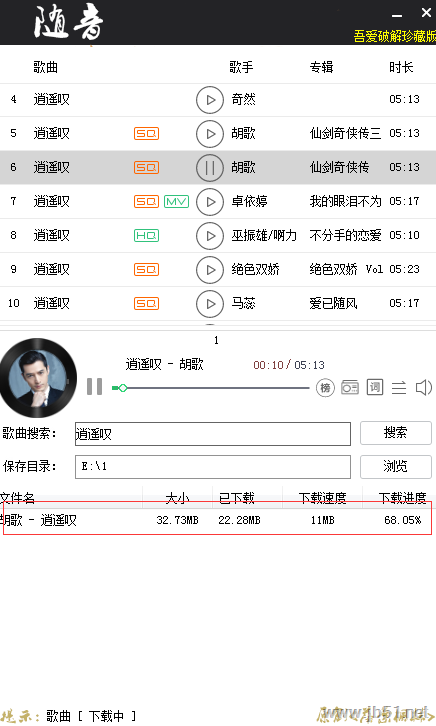Pause the currently playing song in row 6

[210, 168]
